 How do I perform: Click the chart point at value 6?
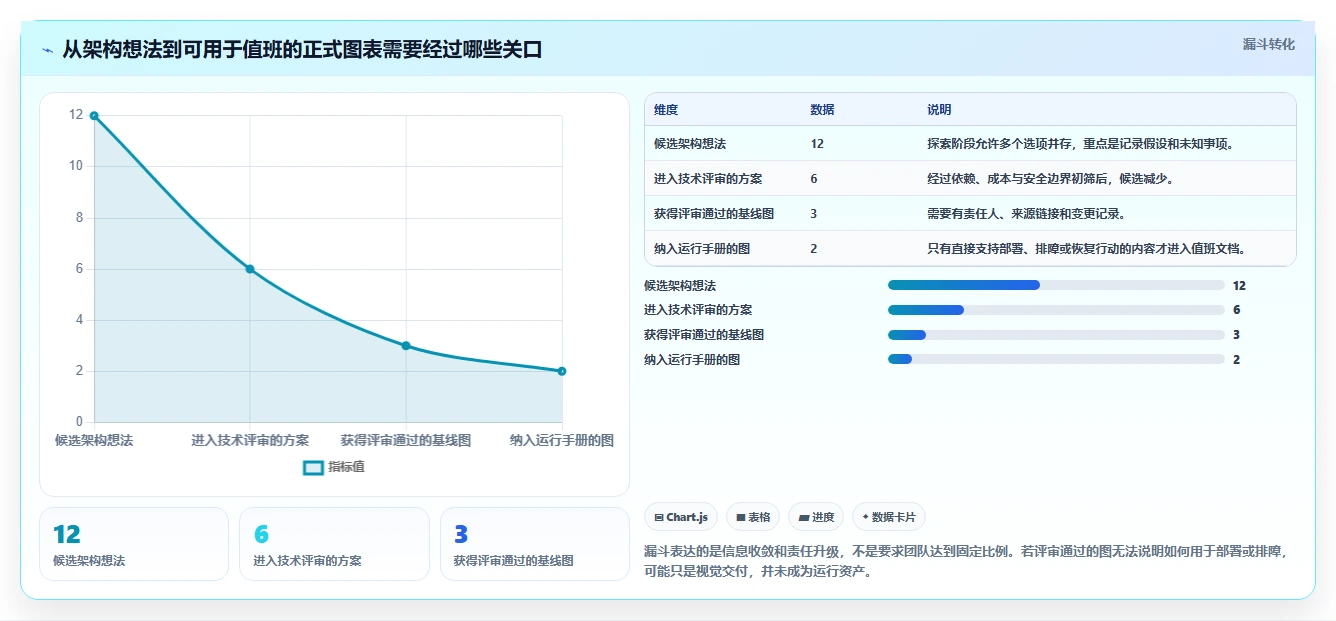250,269
